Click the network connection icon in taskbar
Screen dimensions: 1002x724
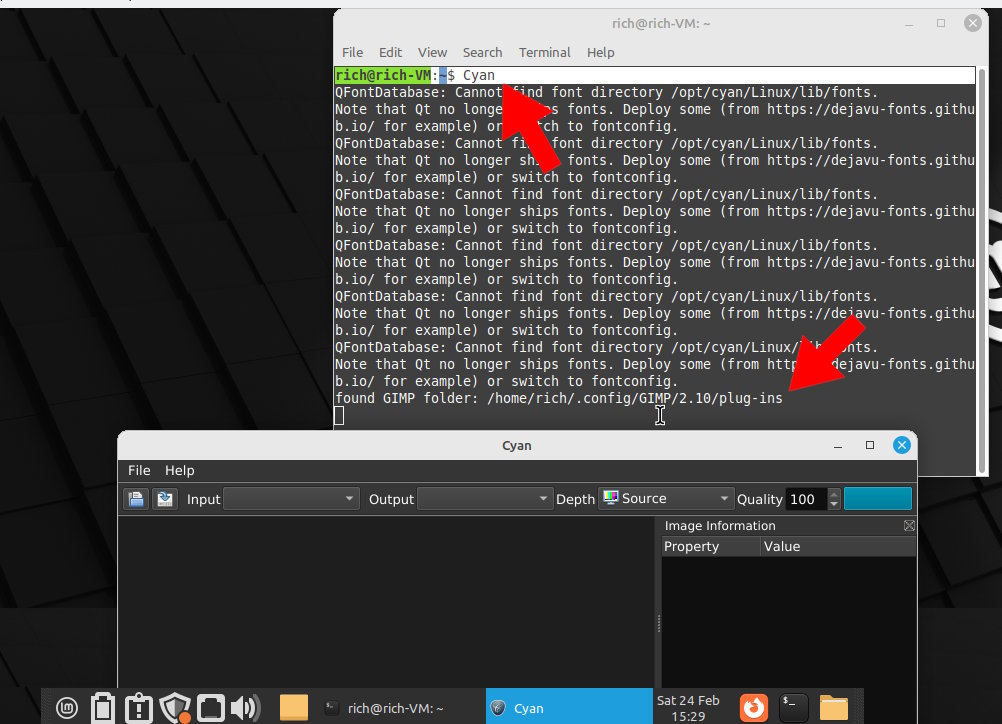coord(210,707)
